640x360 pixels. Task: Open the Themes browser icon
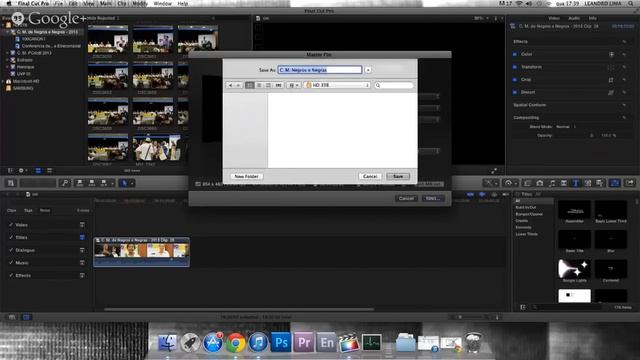599,183
